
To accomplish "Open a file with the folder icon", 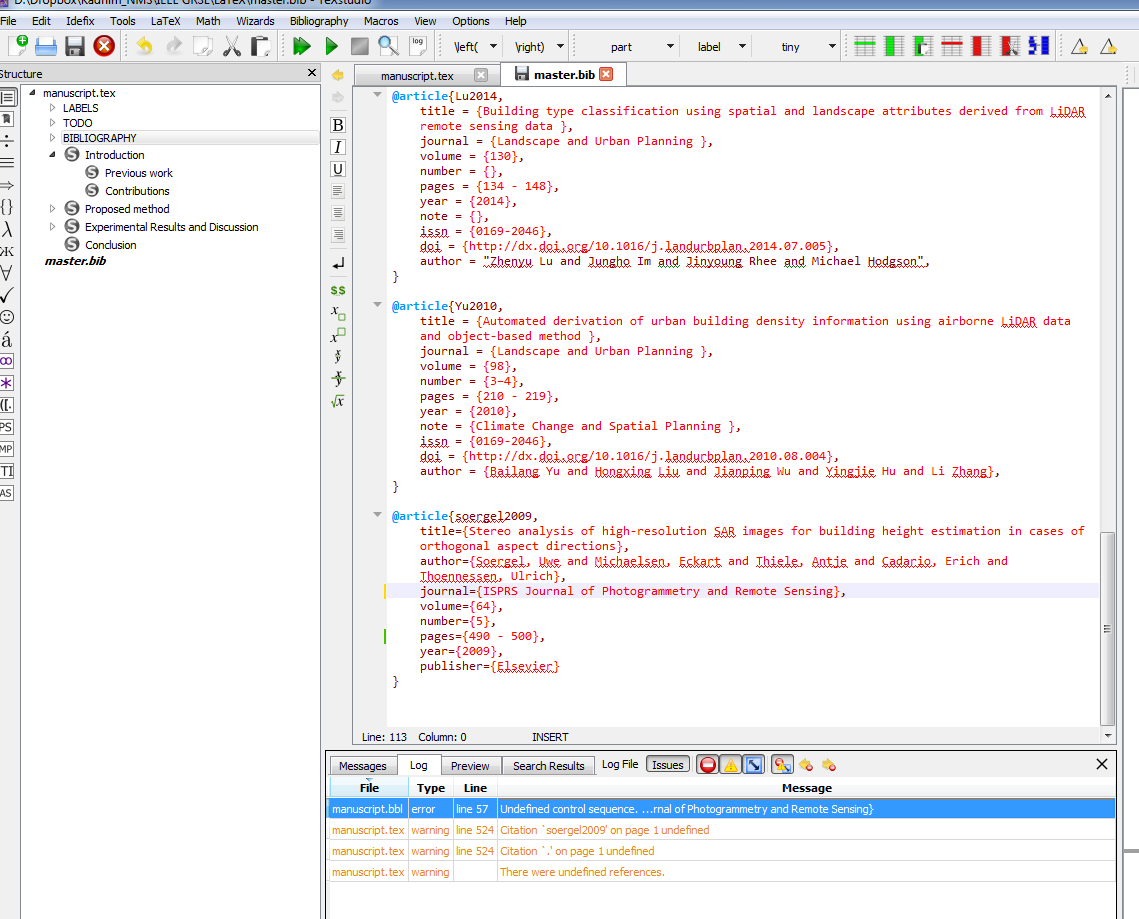I will click(46, 46).
